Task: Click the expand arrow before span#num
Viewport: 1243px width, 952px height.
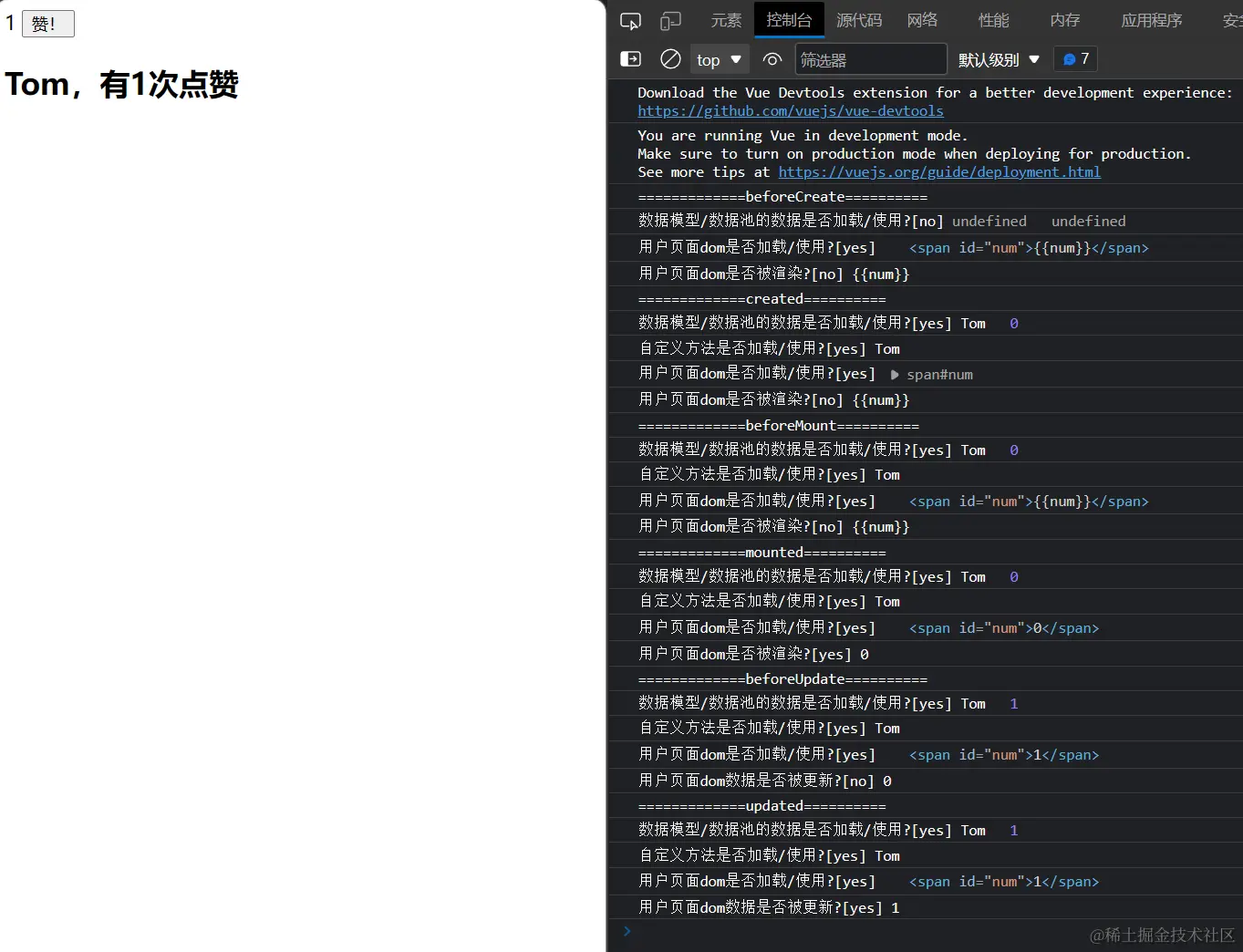Action: tap(894, 374)
